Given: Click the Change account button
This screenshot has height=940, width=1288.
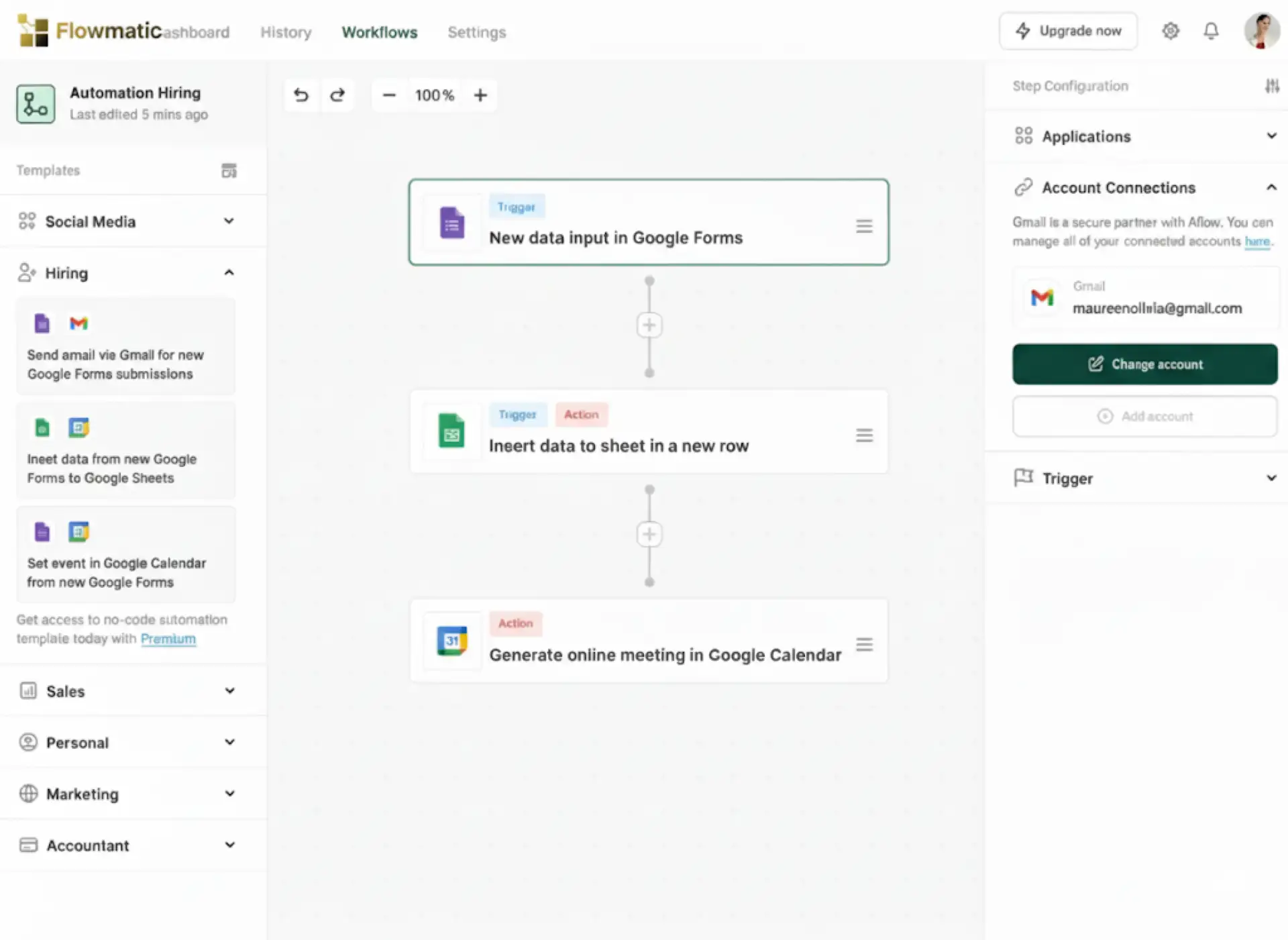Looking at the screenshot, I should click(x=1144, y=364).
